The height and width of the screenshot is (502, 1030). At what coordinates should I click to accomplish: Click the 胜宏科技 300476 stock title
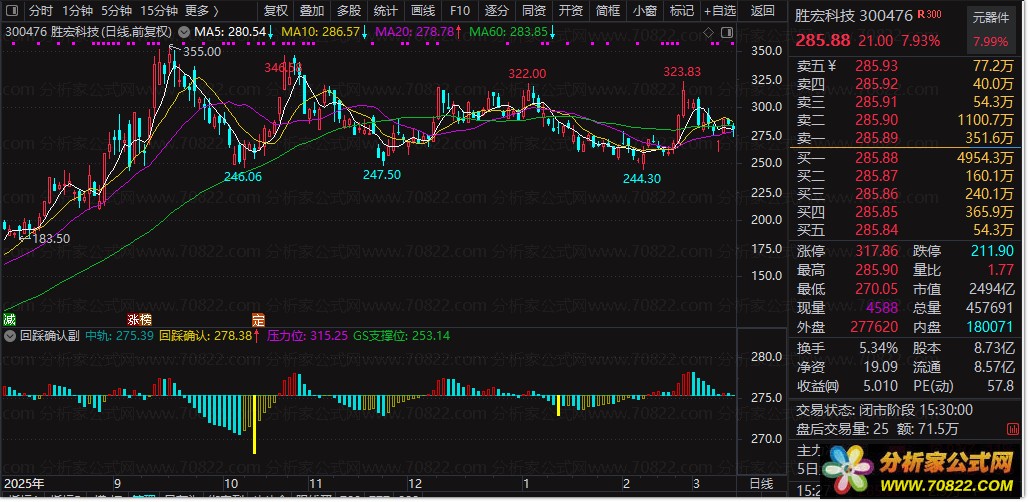tap(854, 14)
